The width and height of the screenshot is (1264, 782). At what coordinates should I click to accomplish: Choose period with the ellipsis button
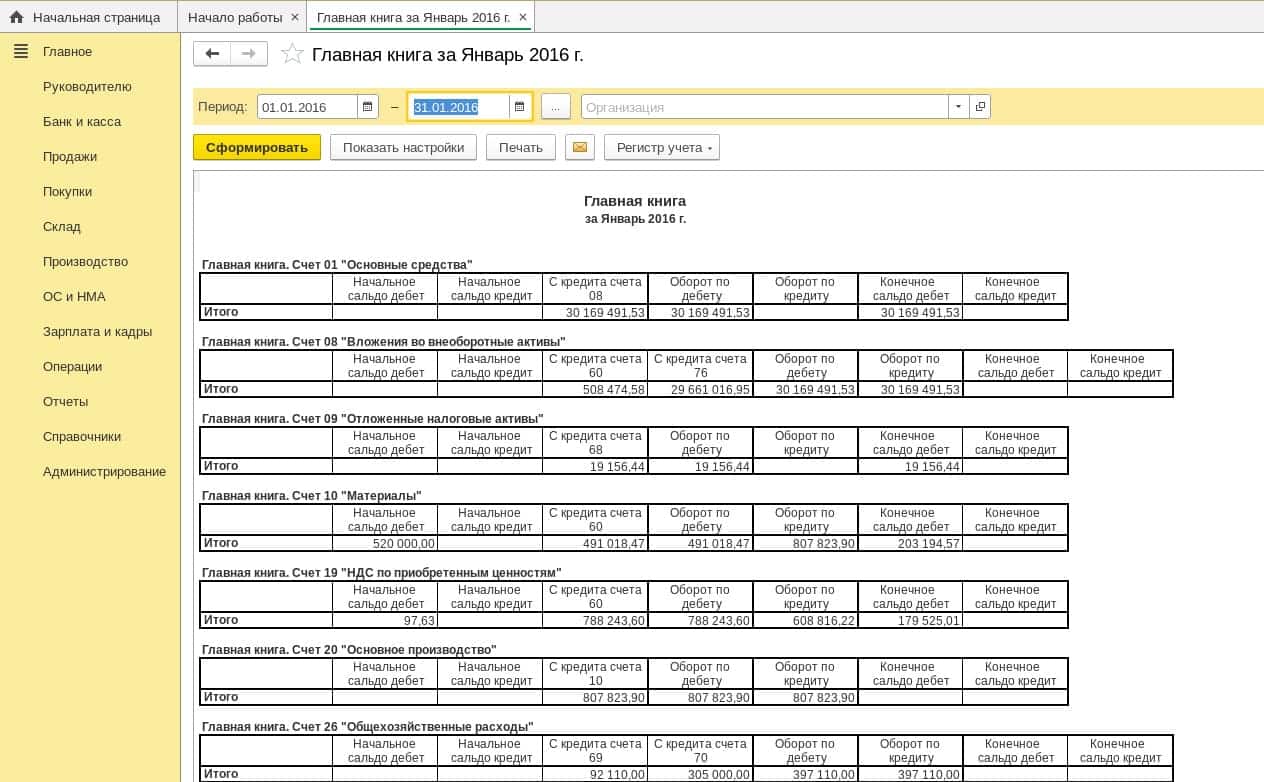click(556, 107)
